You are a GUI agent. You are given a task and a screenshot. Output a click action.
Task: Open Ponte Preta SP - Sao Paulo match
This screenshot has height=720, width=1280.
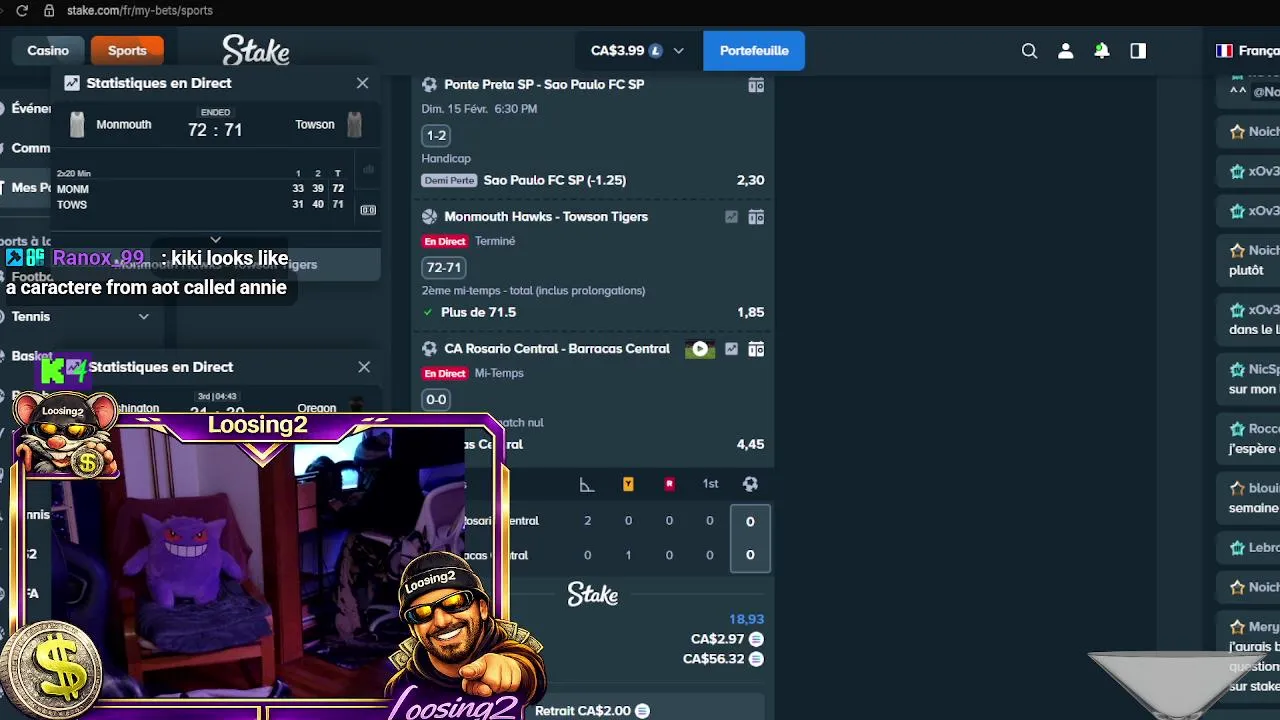pyautogui.click(x=544, y=84)
